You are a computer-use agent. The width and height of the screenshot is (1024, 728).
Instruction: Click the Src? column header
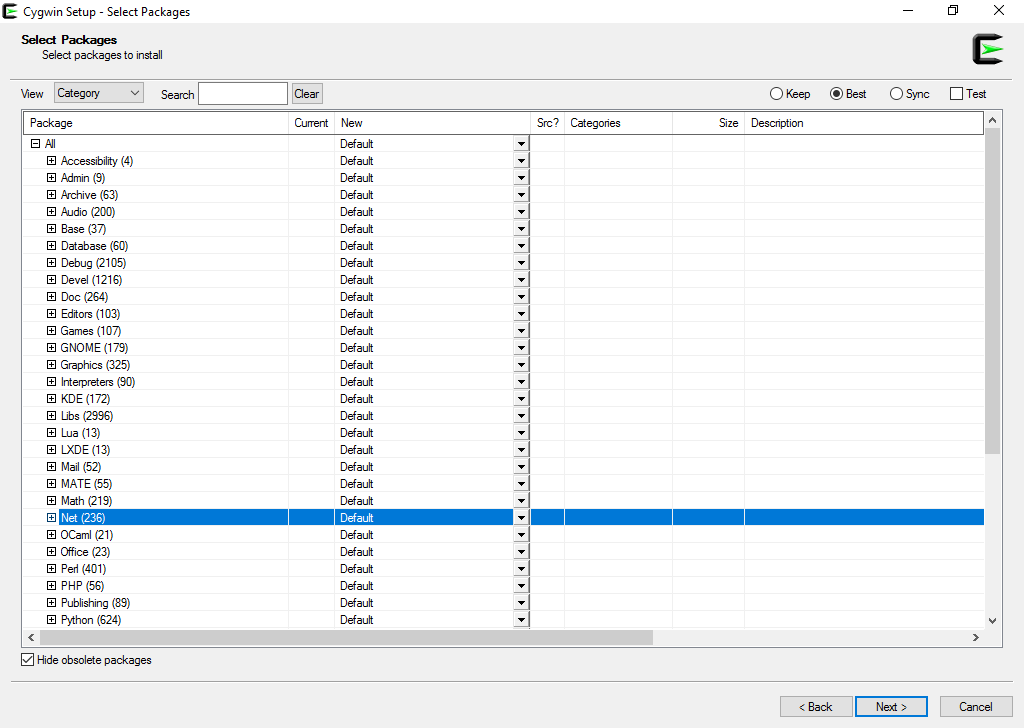tap(548, 123)
